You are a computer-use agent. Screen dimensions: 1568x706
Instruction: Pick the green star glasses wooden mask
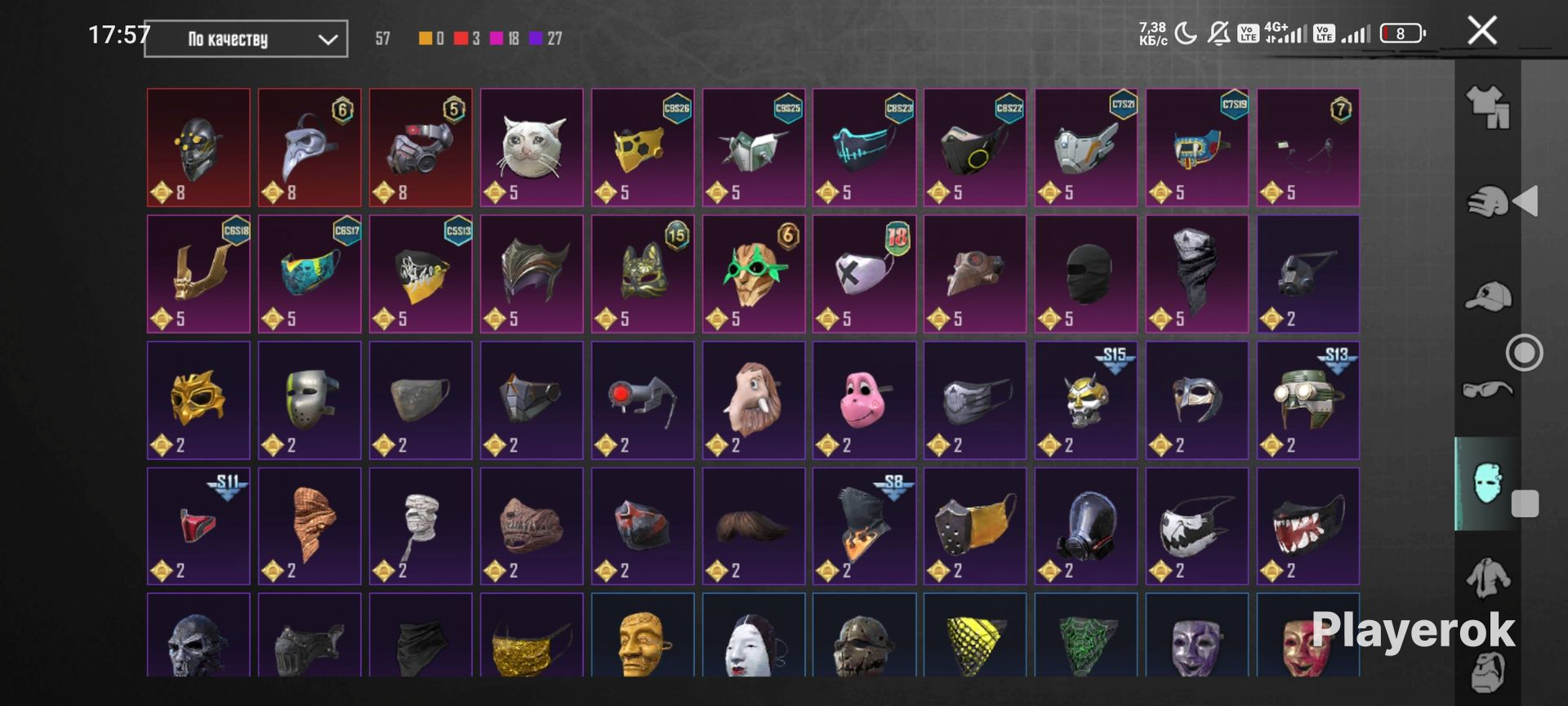click(x=754, y=274)
